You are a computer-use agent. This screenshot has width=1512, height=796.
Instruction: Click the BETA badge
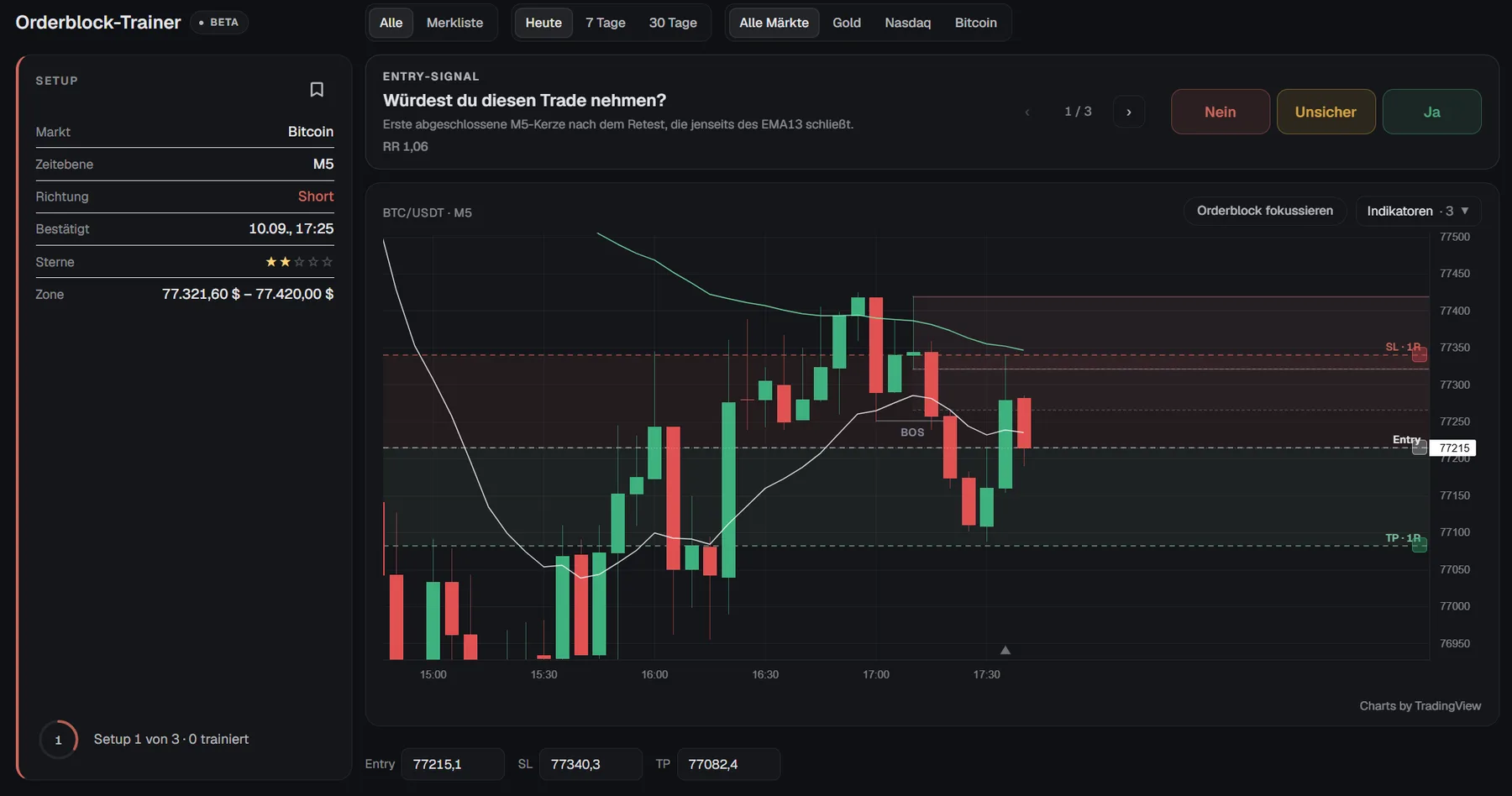[219, 23]
